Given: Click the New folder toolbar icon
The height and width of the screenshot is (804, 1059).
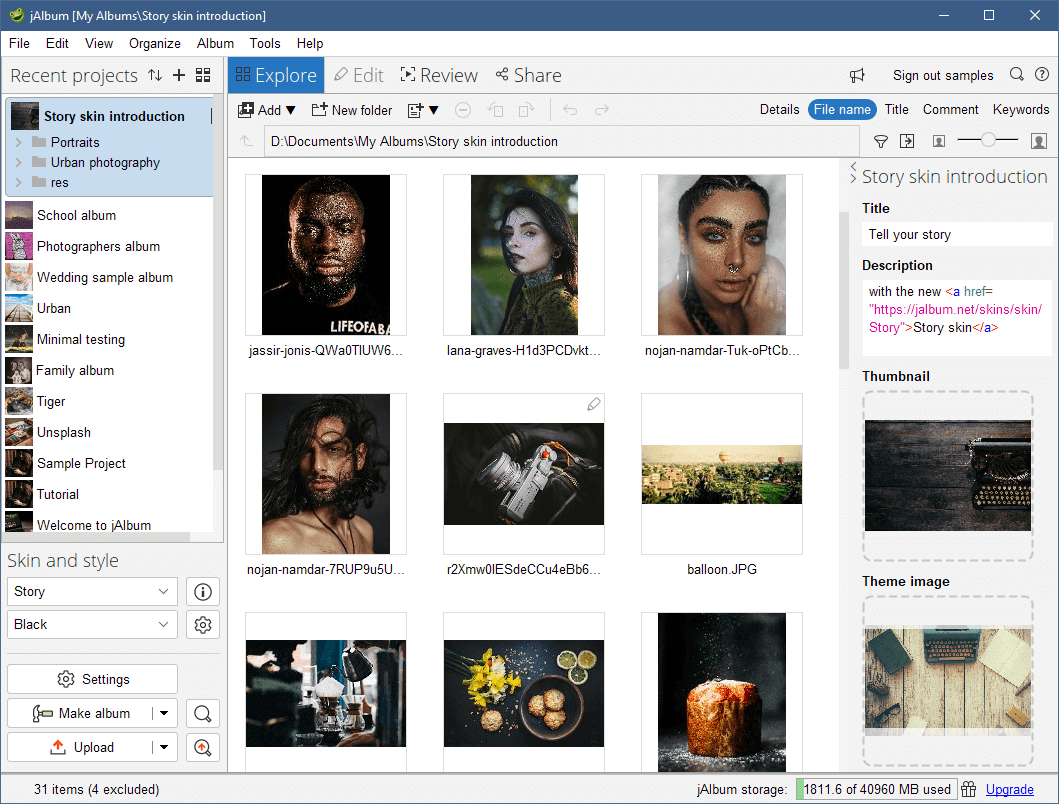Looking at the screenshot, I should [x=351, y=110].
